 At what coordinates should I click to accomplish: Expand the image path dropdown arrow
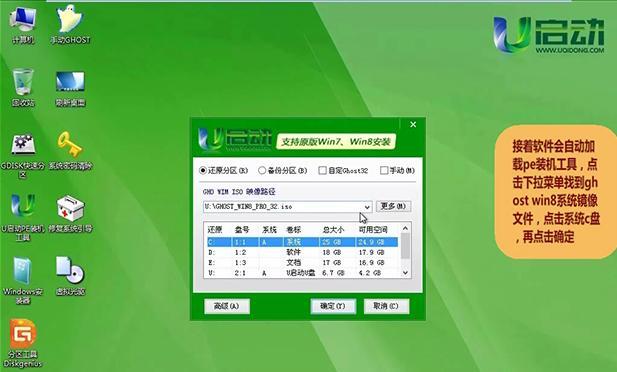coord(367,207)
